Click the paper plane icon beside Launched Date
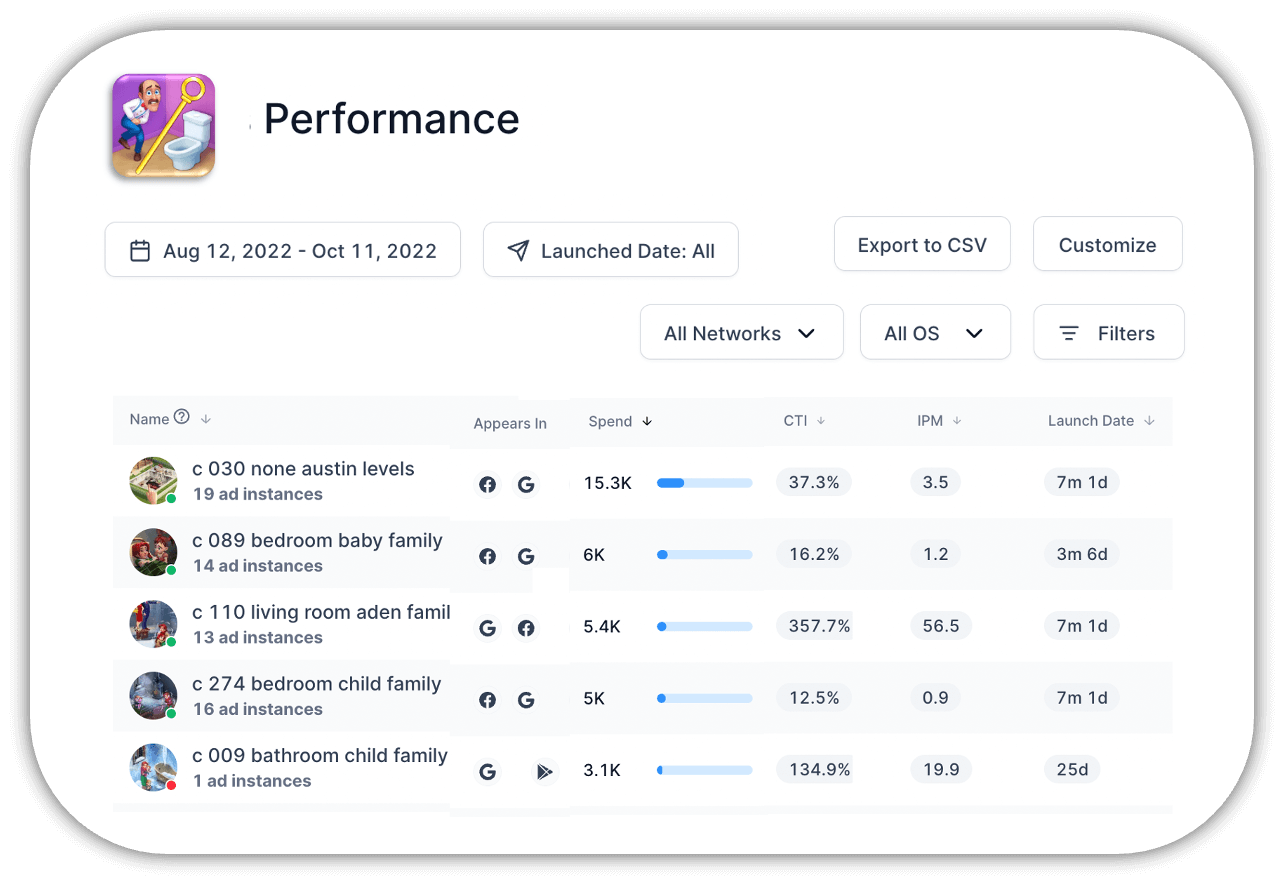The width and height of the screenshot is (1284, 884). click(517, 250)
